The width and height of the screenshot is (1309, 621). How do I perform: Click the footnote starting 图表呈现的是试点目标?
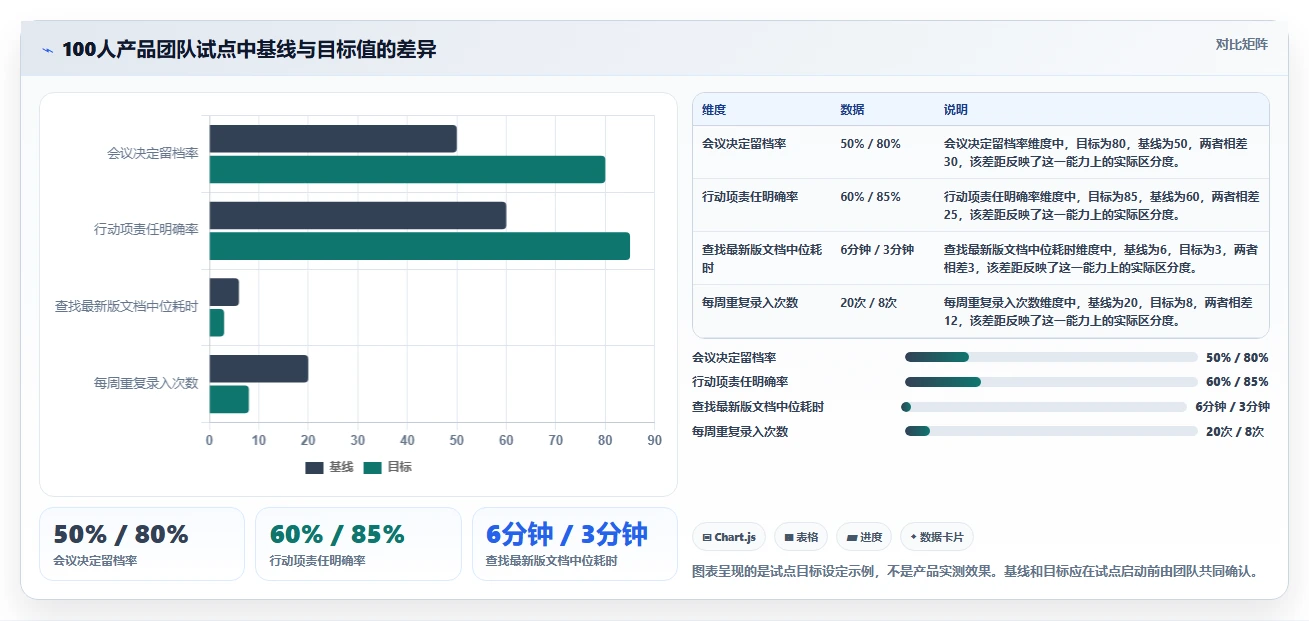click(x=975, y=572)
